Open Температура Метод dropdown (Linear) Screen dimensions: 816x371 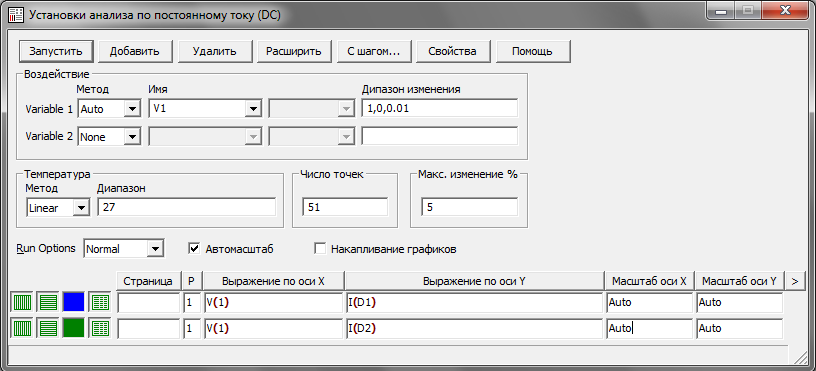point(58,208)
